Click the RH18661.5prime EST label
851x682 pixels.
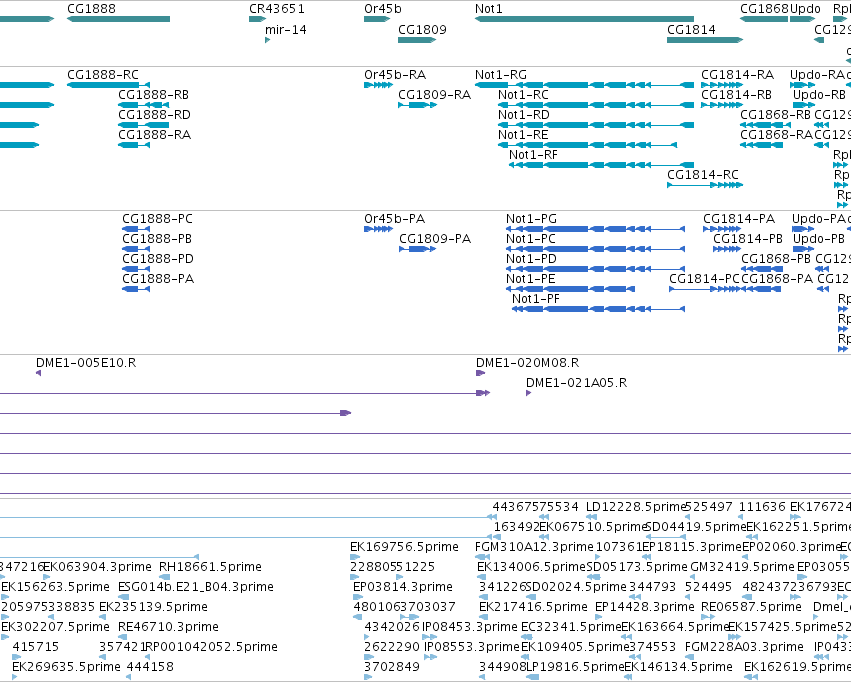pos(210,566)
